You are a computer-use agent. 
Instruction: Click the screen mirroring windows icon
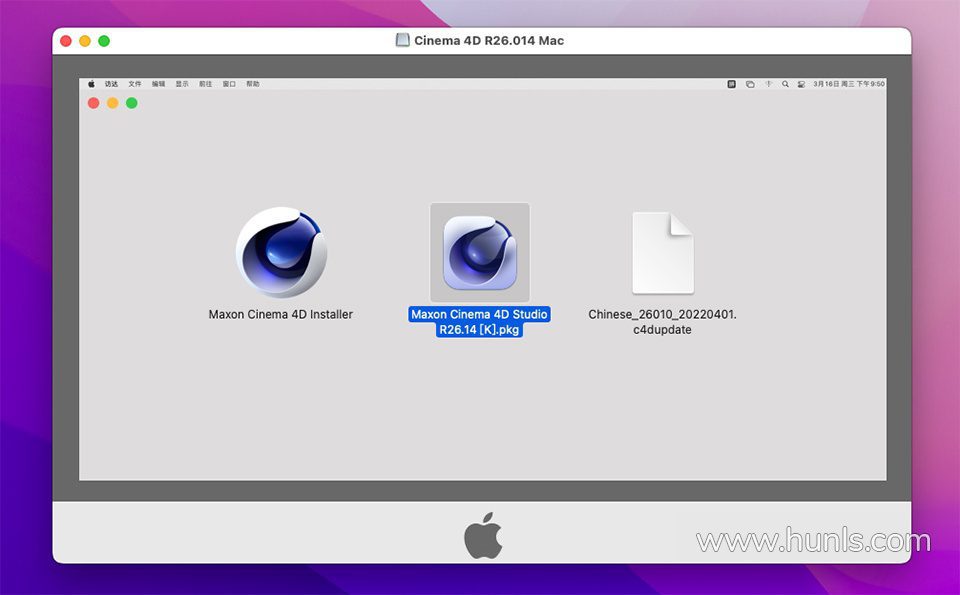coord(750,84)
